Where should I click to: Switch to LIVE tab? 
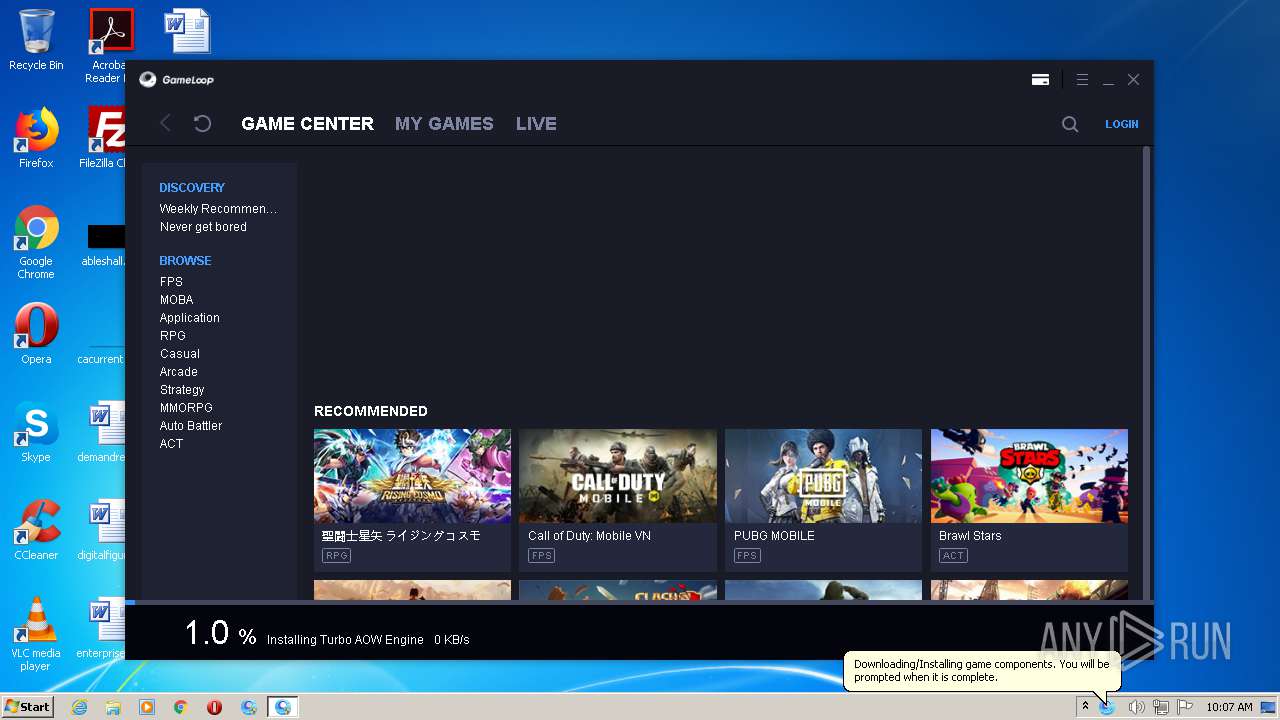tap(536, 124)
